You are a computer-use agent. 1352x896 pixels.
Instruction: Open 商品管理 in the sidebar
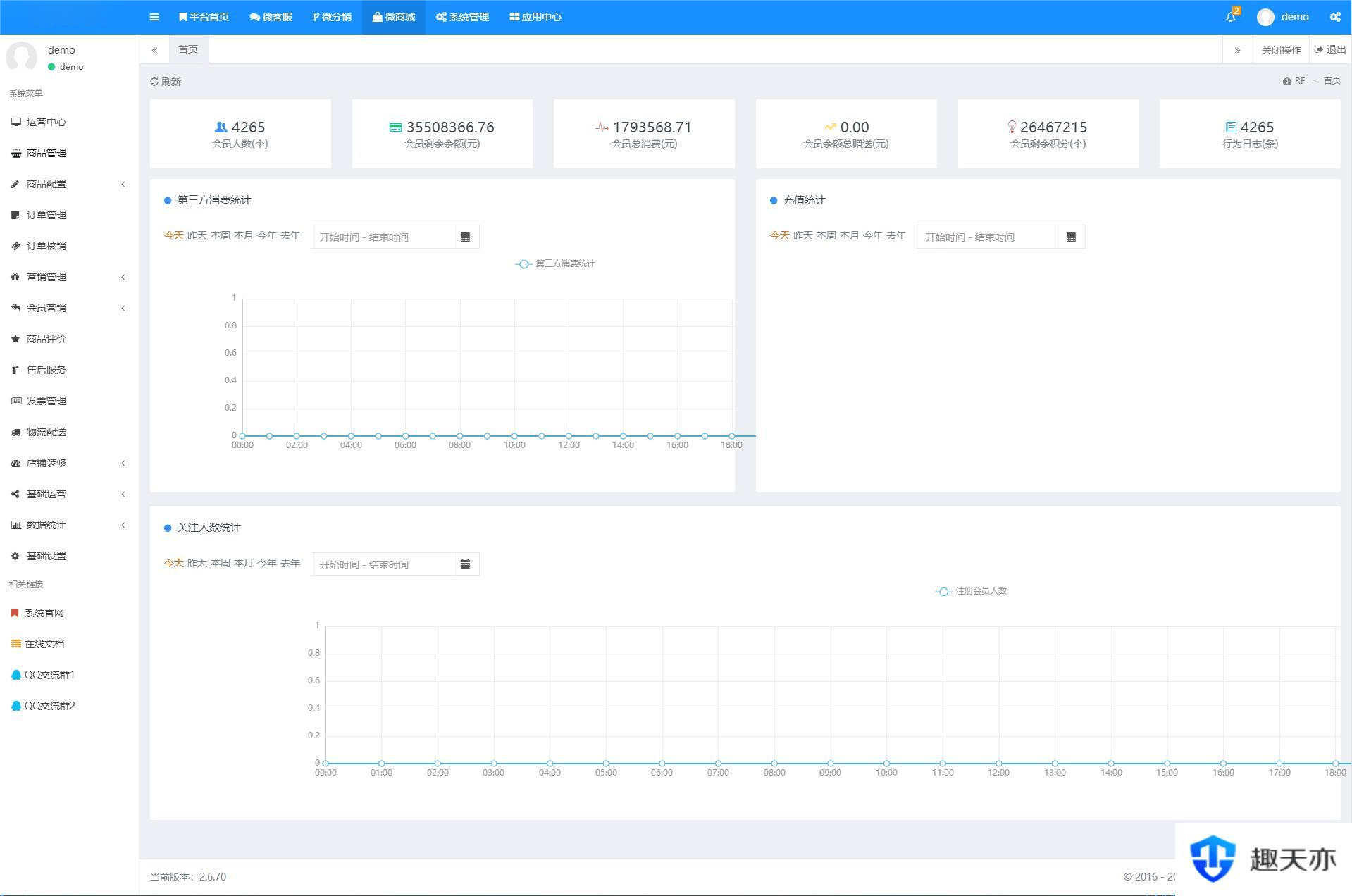click(68, 153)
